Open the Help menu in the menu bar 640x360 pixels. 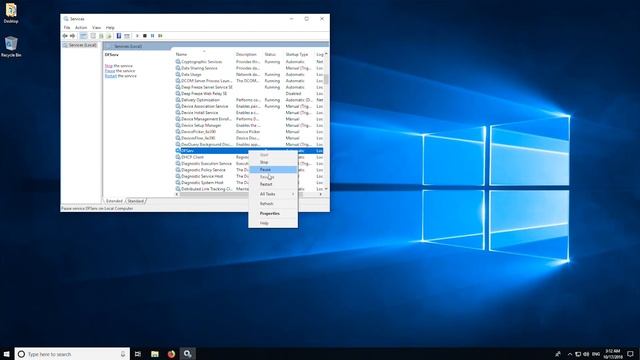110,27
